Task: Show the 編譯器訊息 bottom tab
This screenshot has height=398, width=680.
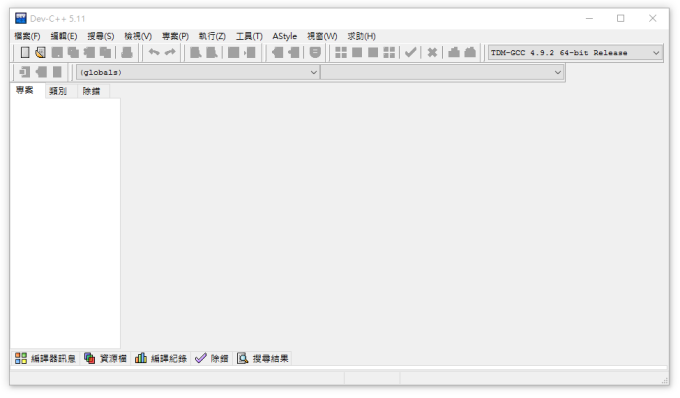Action: [45, 359]
